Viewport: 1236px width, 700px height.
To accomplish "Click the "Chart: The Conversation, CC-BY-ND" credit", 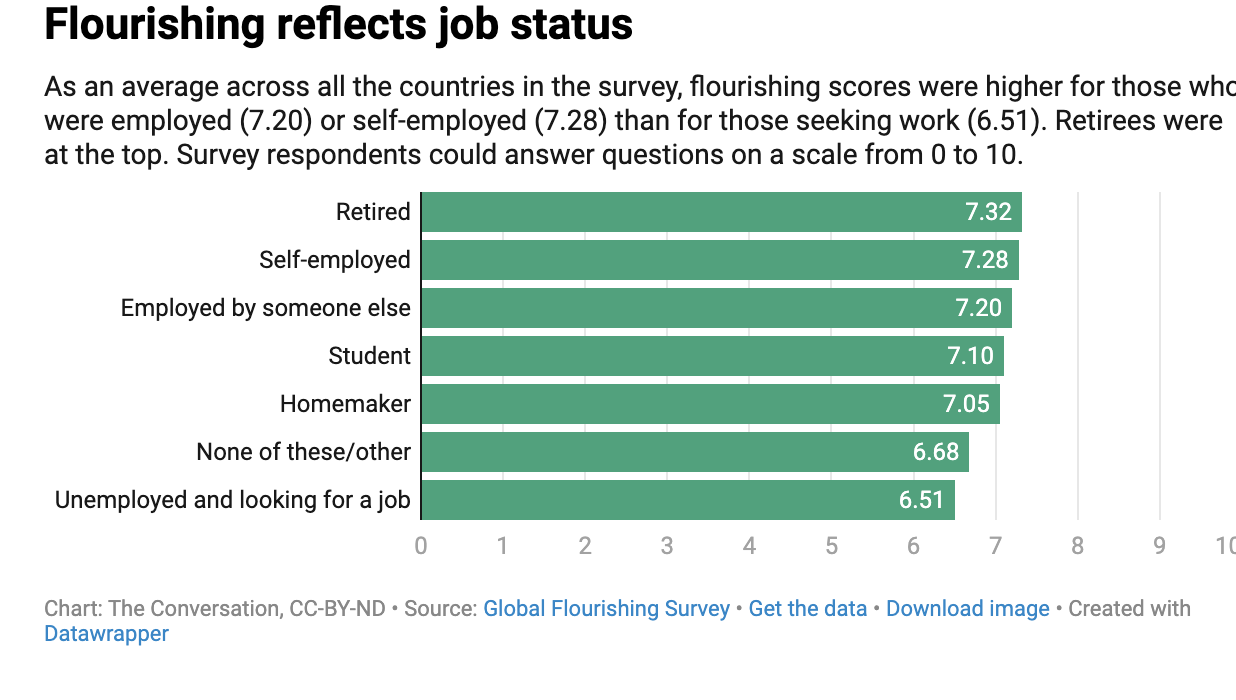I will (x=214, y=608).
